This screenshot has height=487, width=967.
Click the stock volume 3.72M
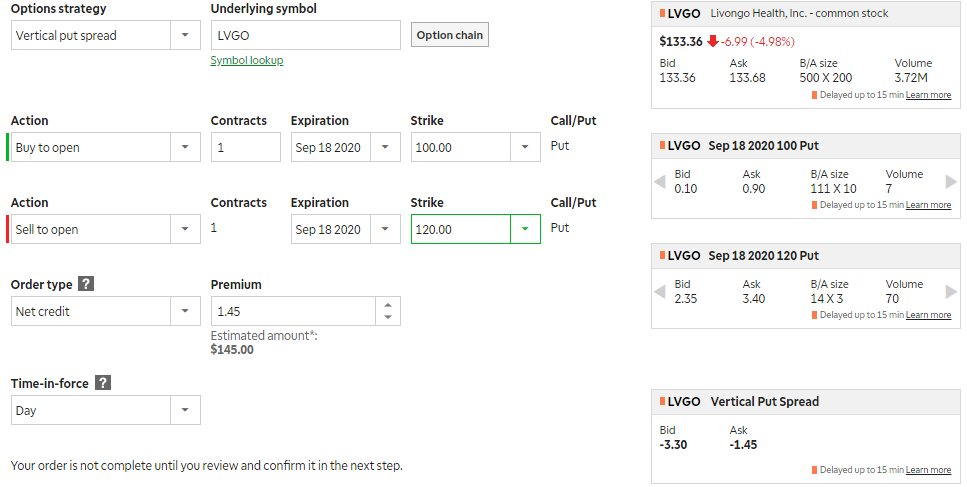click(x=911, y=78)
